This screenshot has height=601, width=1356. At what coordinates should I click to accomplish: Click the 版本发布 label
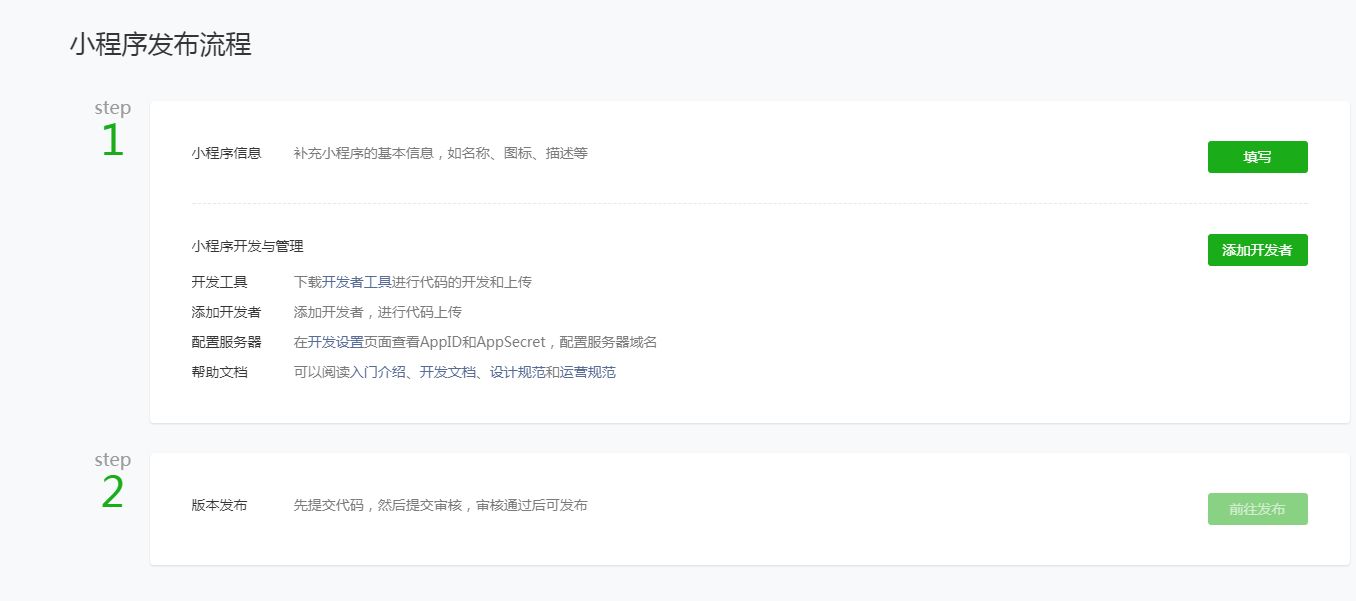coord(220,505)
